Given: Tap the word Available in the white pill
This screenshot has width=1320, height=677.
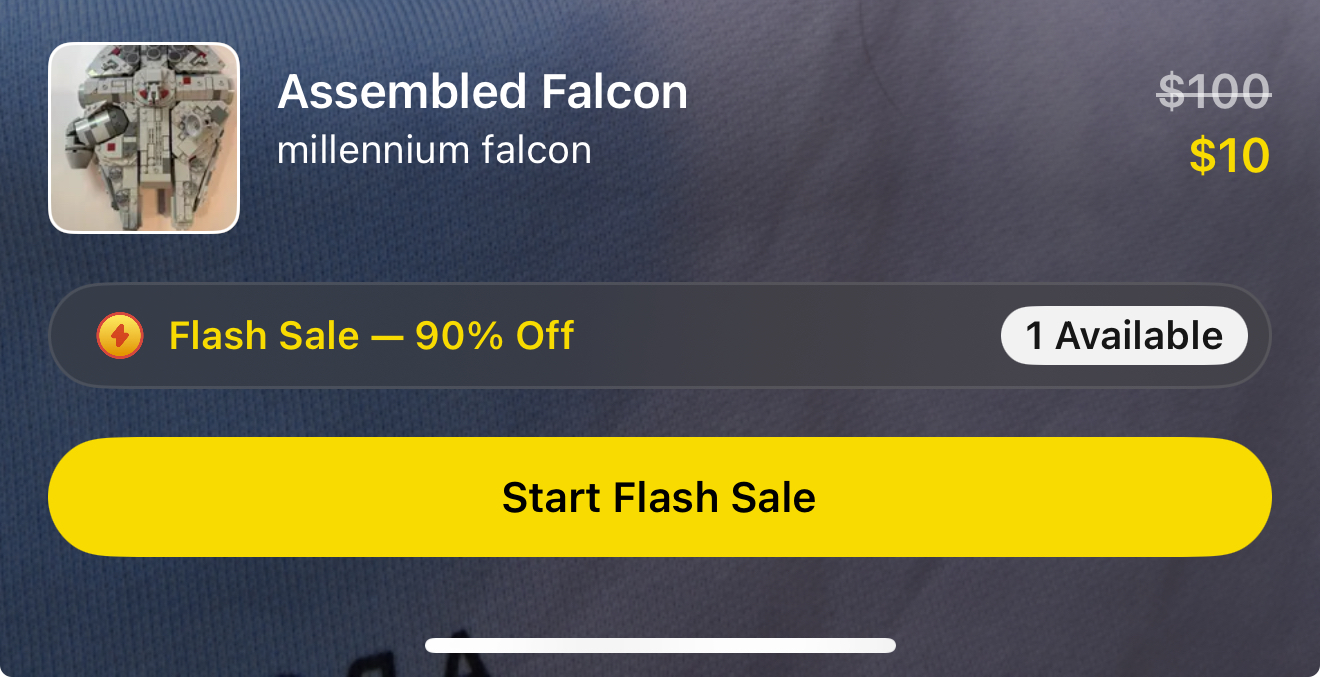Looking at the screenshot, I should (x=1139, y=336).
